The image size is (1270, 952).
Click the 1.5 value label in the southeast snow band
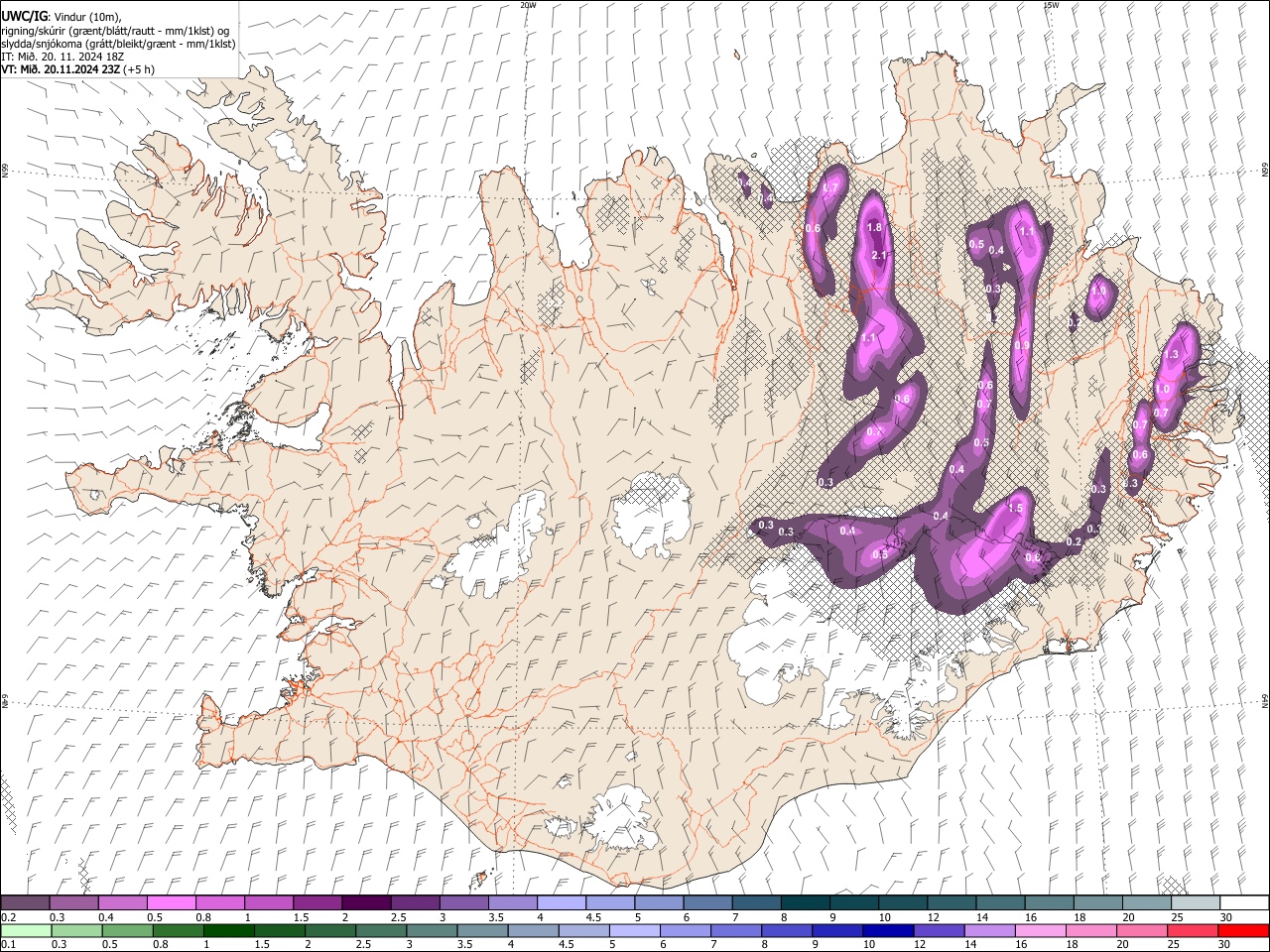1015,508
